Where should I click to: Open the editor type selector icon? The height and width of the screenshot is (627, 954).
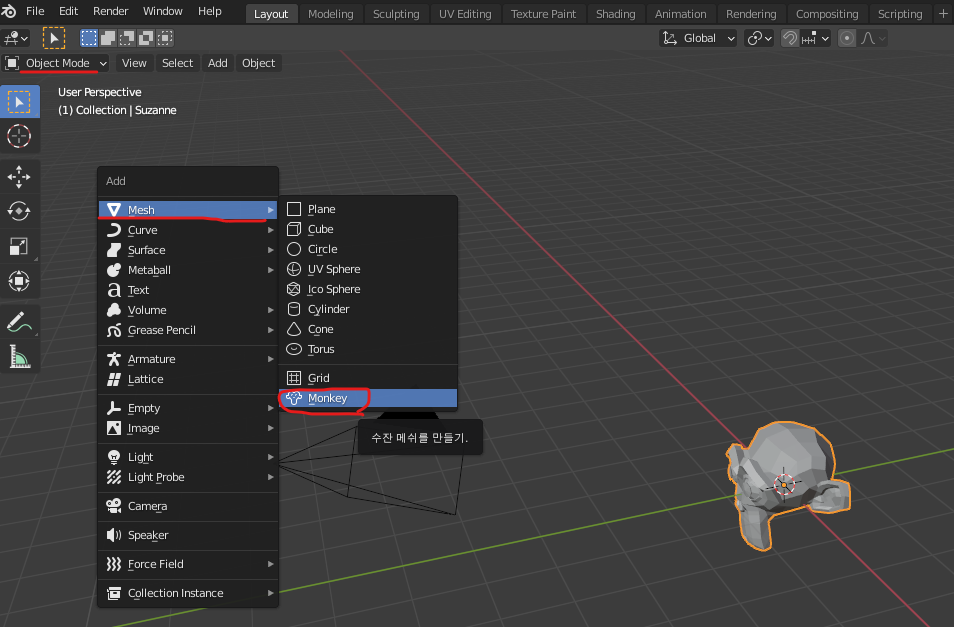click(x=16, y=38)
